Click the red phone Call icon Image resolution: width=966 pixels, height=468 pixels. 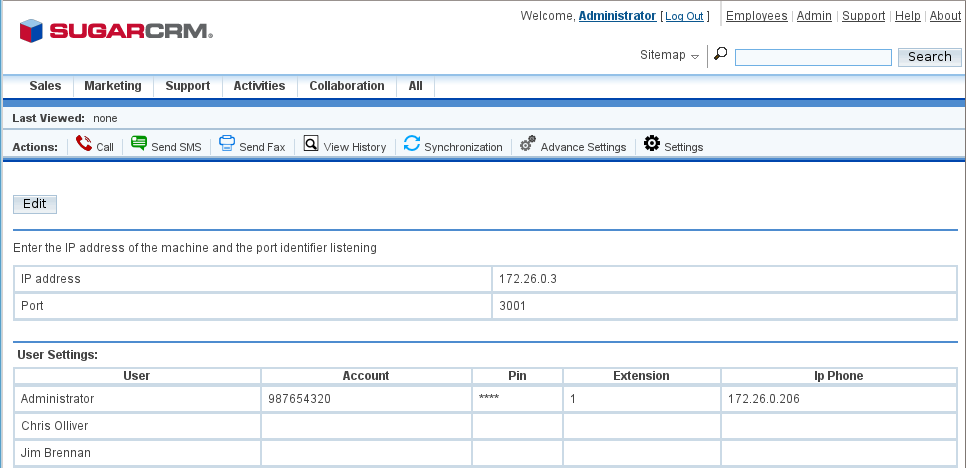pos(84,145)
